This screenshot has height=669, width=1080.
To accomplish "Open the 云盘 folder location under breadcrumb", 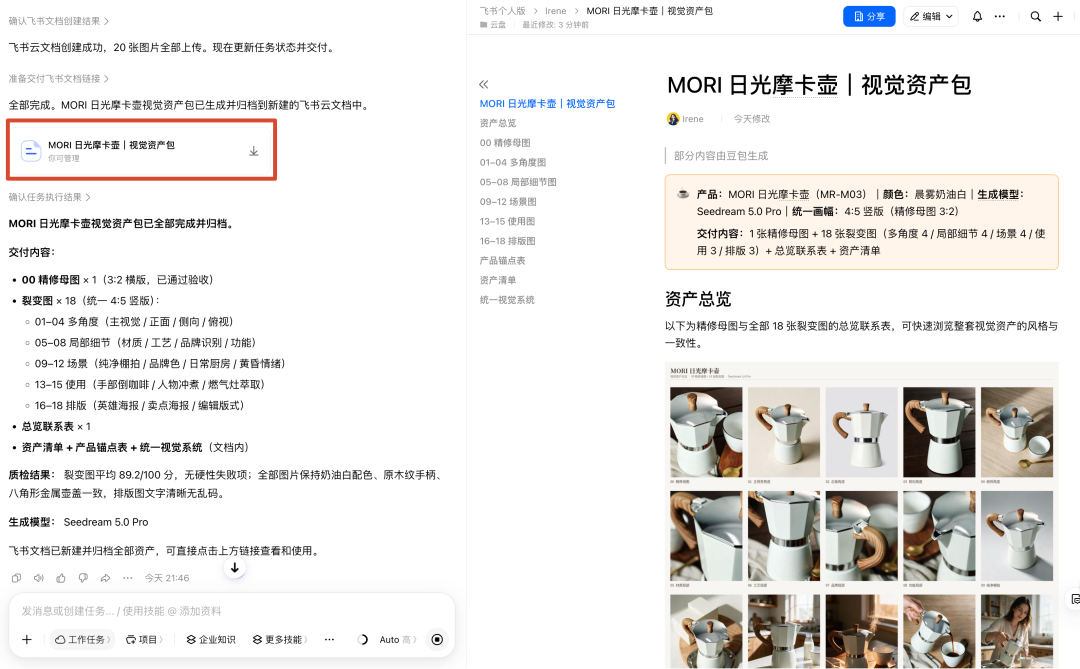I will click(493, 25).
